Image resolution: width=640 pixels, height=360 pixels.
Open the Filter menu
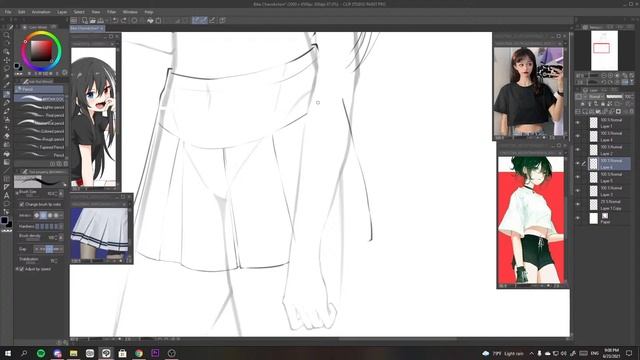tap(111, 12)
